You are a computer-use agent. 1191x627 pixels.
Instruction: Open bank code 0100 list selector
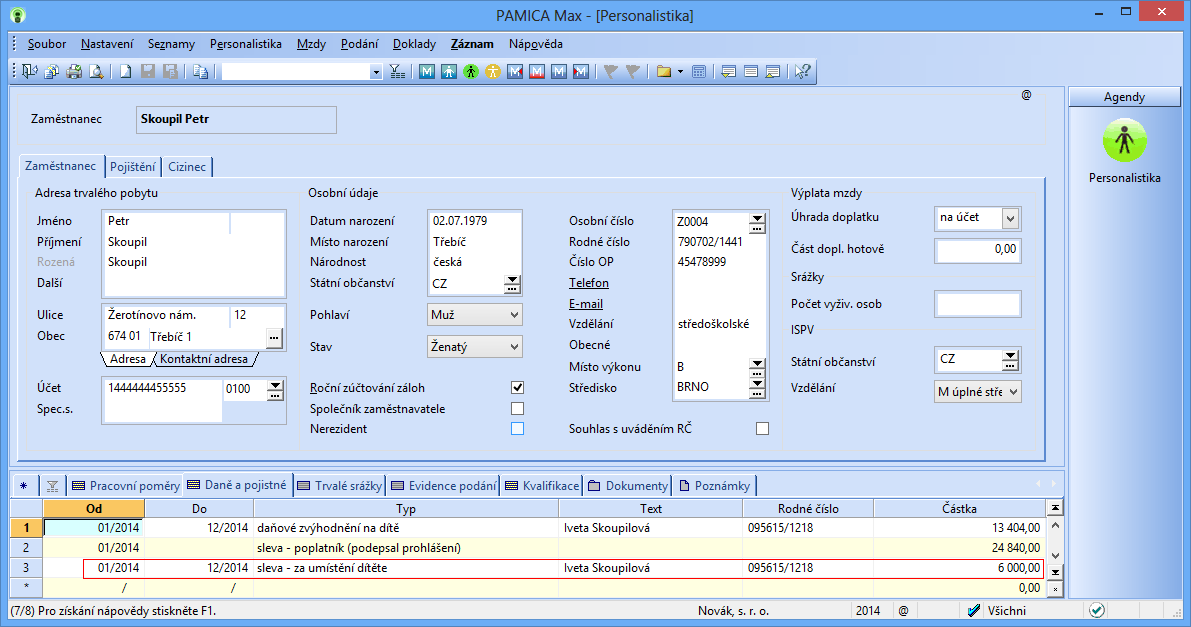pyautogui.click(x=275, y=390)
